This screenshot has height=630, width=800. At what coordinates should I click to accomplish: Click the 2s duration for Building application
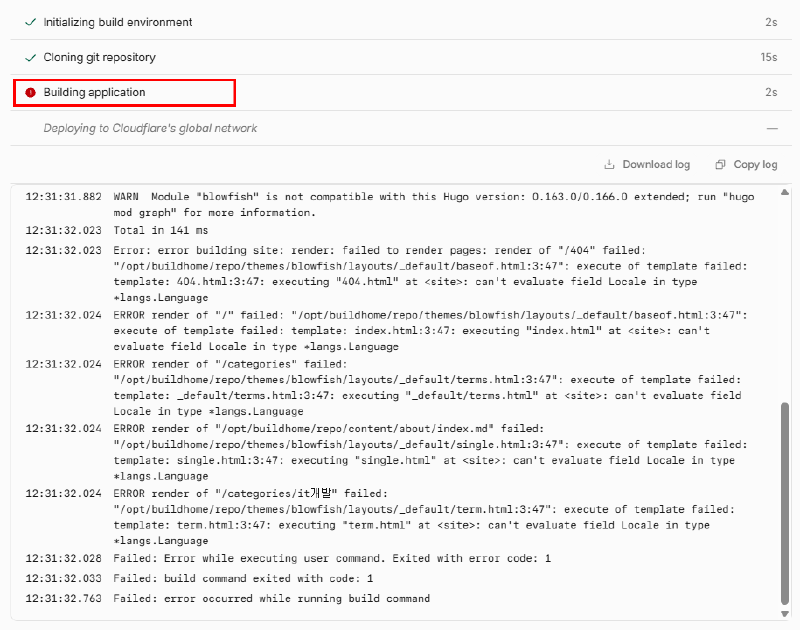coord(771,92)
